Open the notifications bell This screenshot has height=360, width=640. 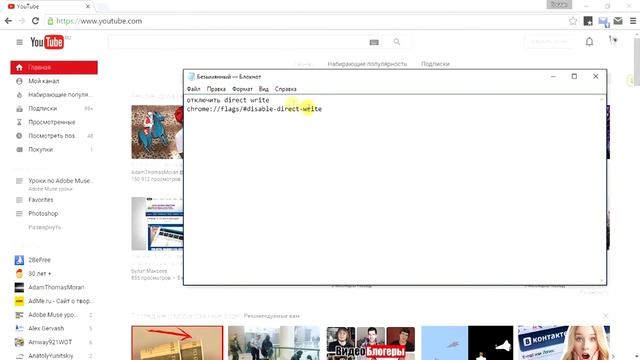coord(589,42)
